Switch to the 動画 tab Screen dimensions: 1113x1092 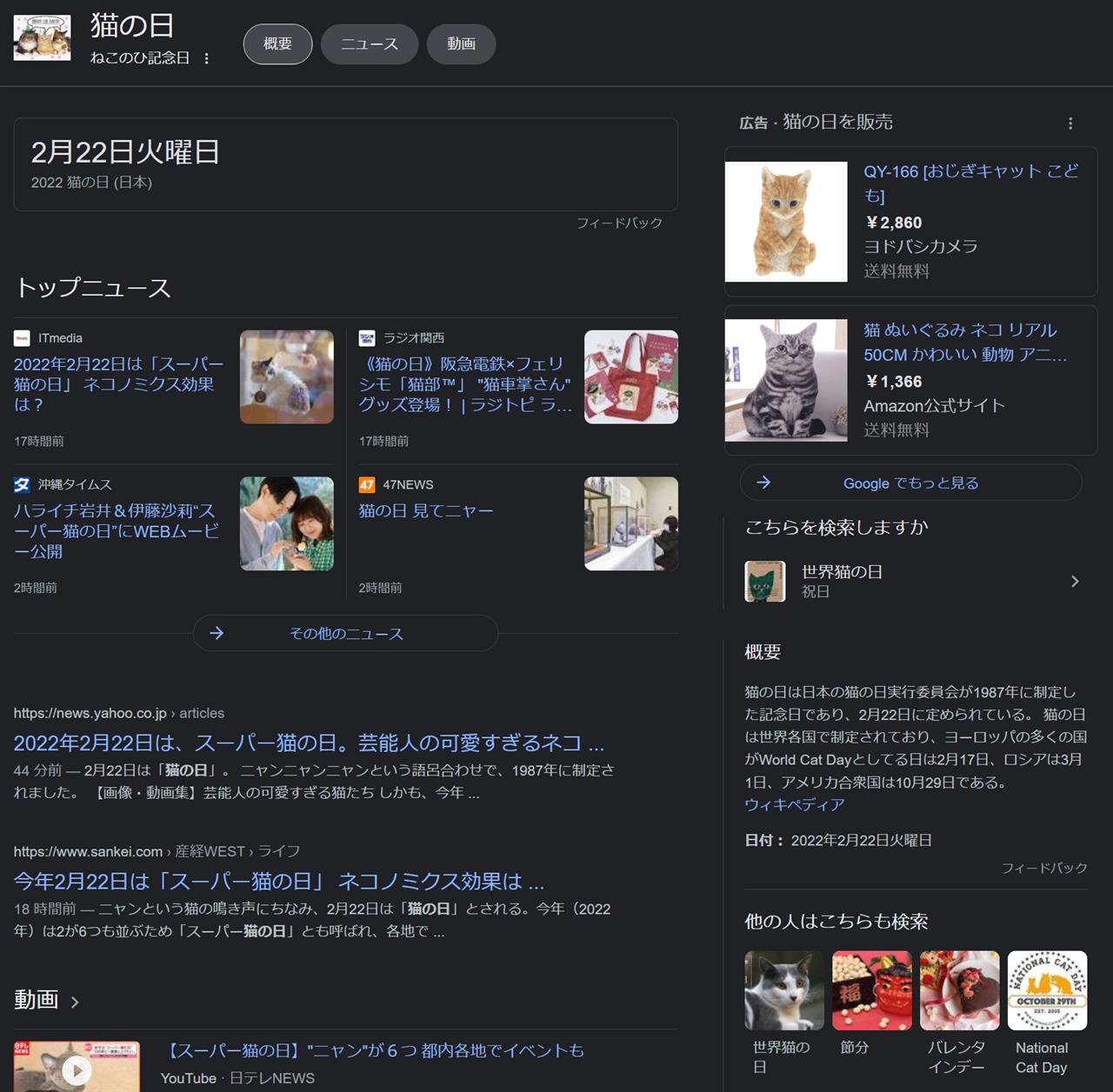tap(461, 44)
